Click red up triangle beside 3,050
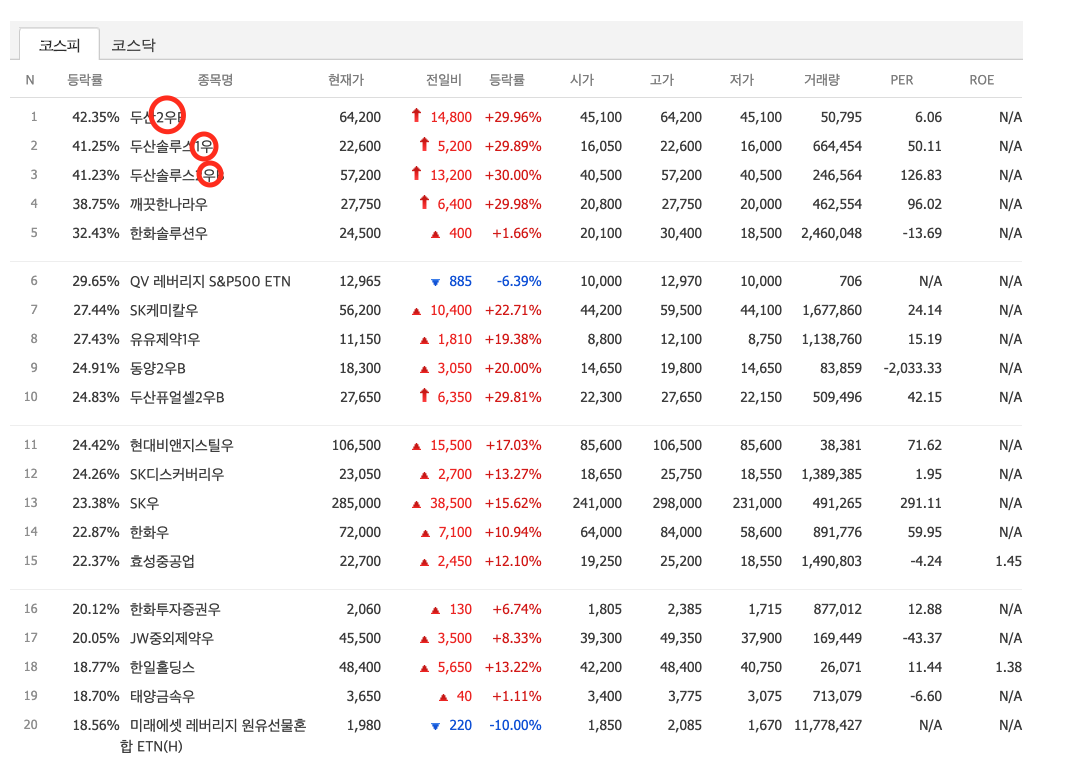 pos(424,369)
